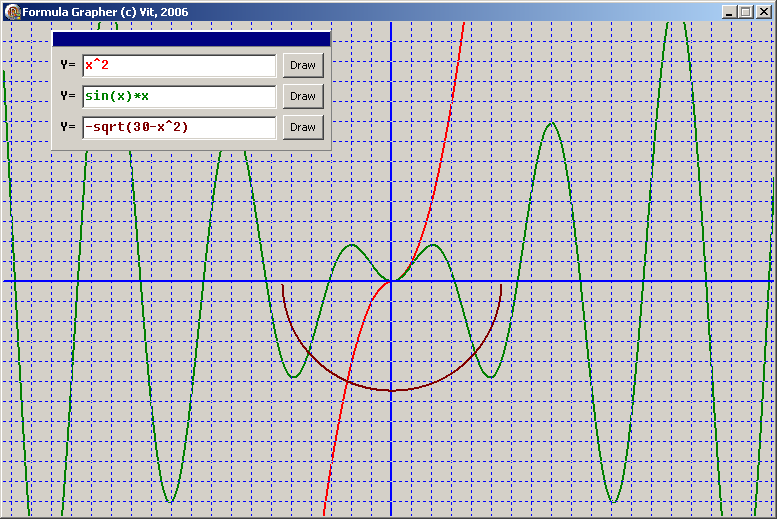
Task: Click the Y= label beside -sqrt(30-x^2)
Action: click(x=68, y=127)
